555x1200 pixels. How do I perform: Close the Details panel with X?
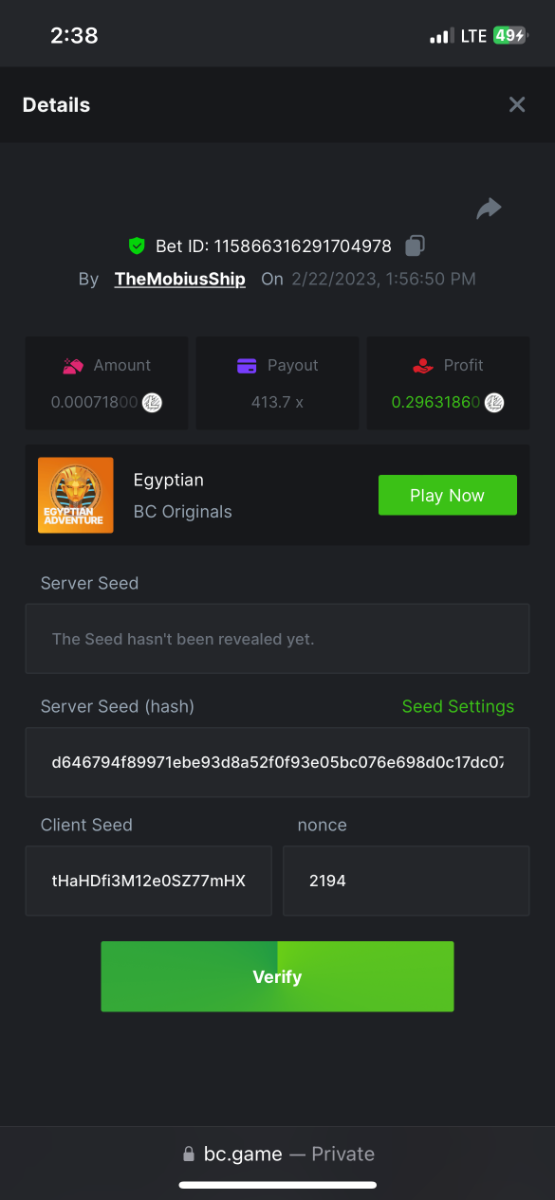(517, 105)
